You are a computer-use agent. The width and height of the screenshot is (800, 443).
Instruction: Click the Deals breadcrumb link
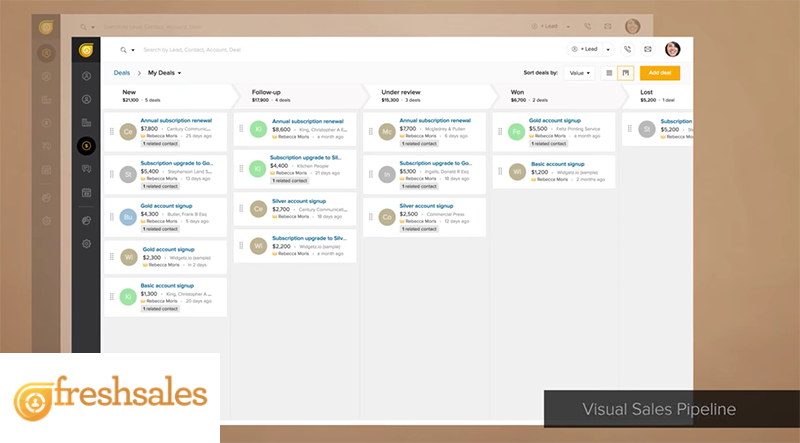121,73
